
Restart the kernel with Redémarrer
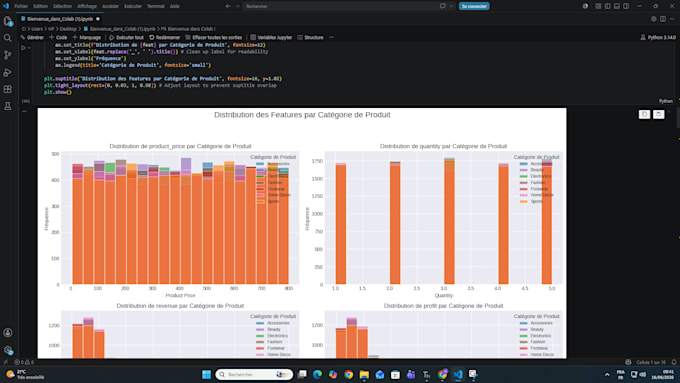point(165,37)
